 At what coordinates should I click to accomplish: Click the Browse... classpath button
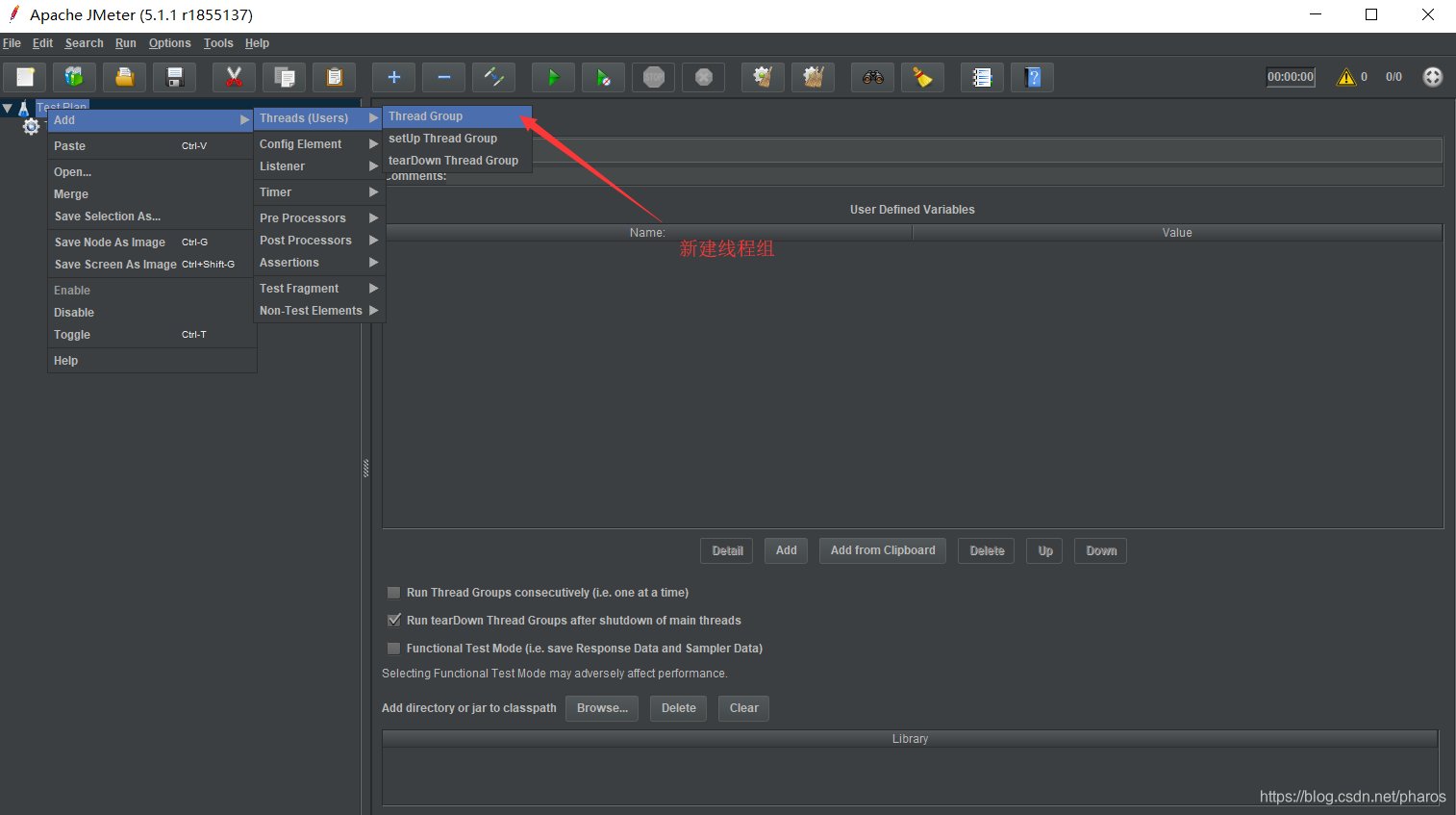602,708
